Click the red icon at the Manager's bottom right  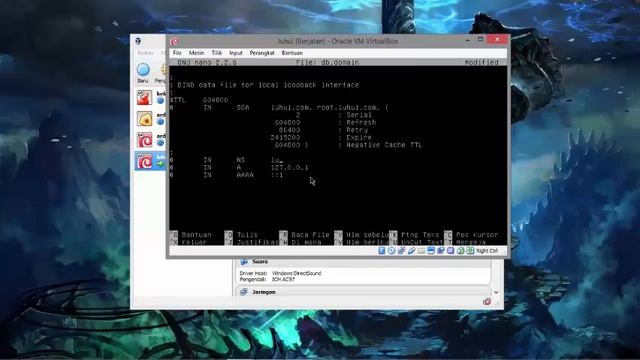[x=487, y=302]
